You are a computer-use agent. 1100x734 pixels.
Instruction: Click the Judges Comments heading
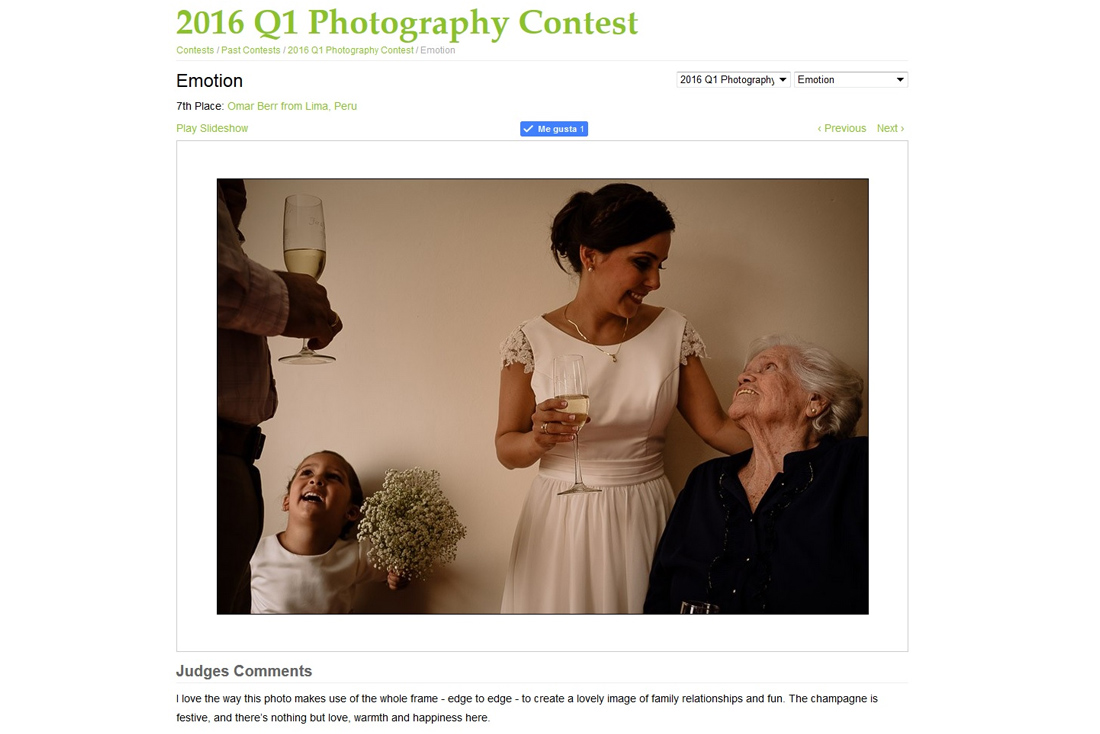244,672
